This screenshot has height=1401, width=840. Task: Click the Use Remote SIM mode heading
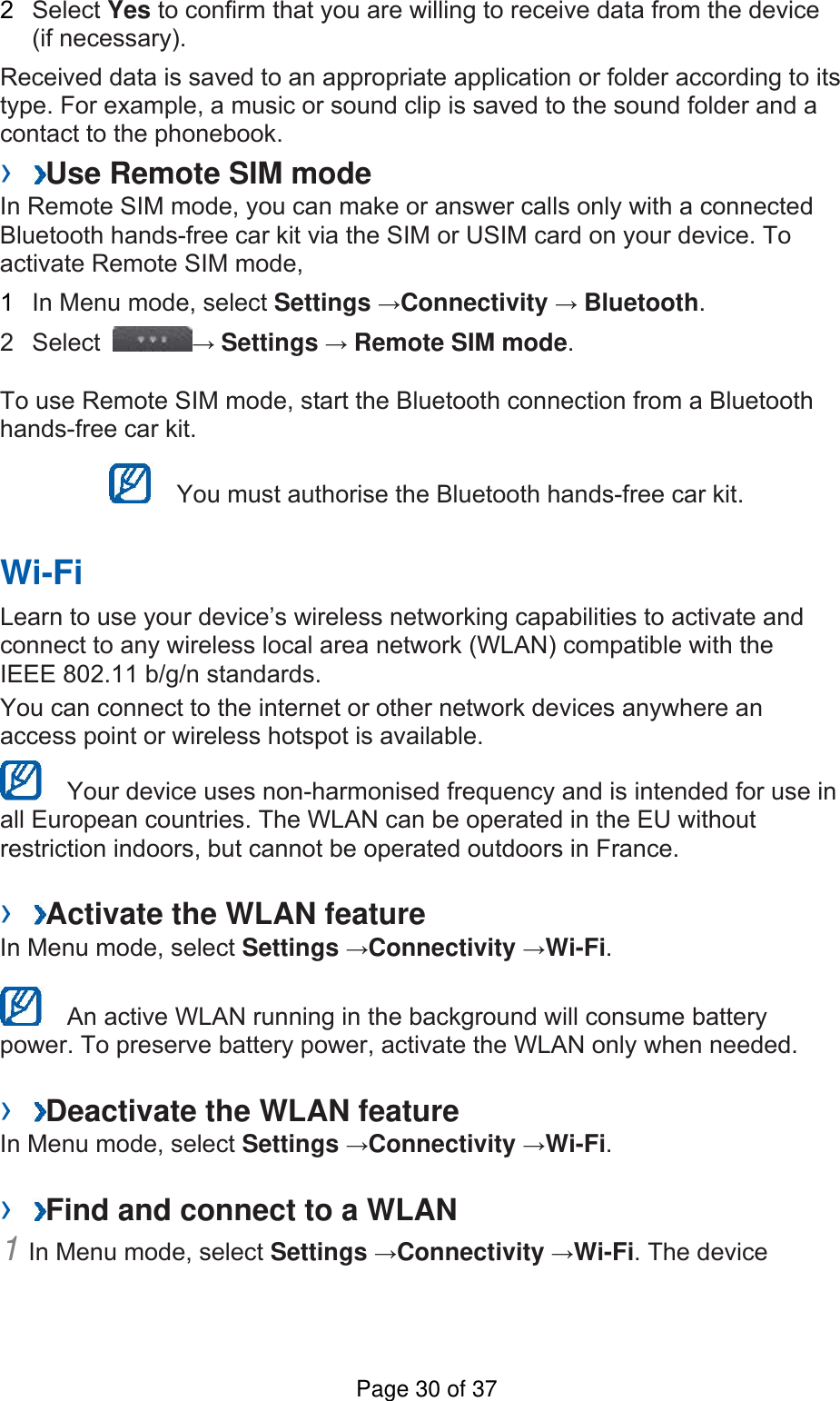tap(209, 174)
